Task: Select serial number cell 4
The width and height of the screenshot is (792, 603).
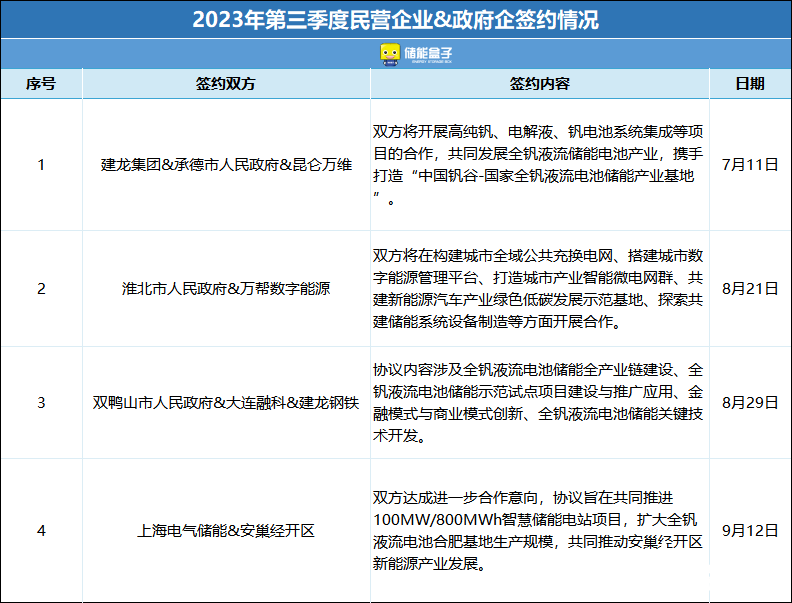Action: (x=41, y=530)
